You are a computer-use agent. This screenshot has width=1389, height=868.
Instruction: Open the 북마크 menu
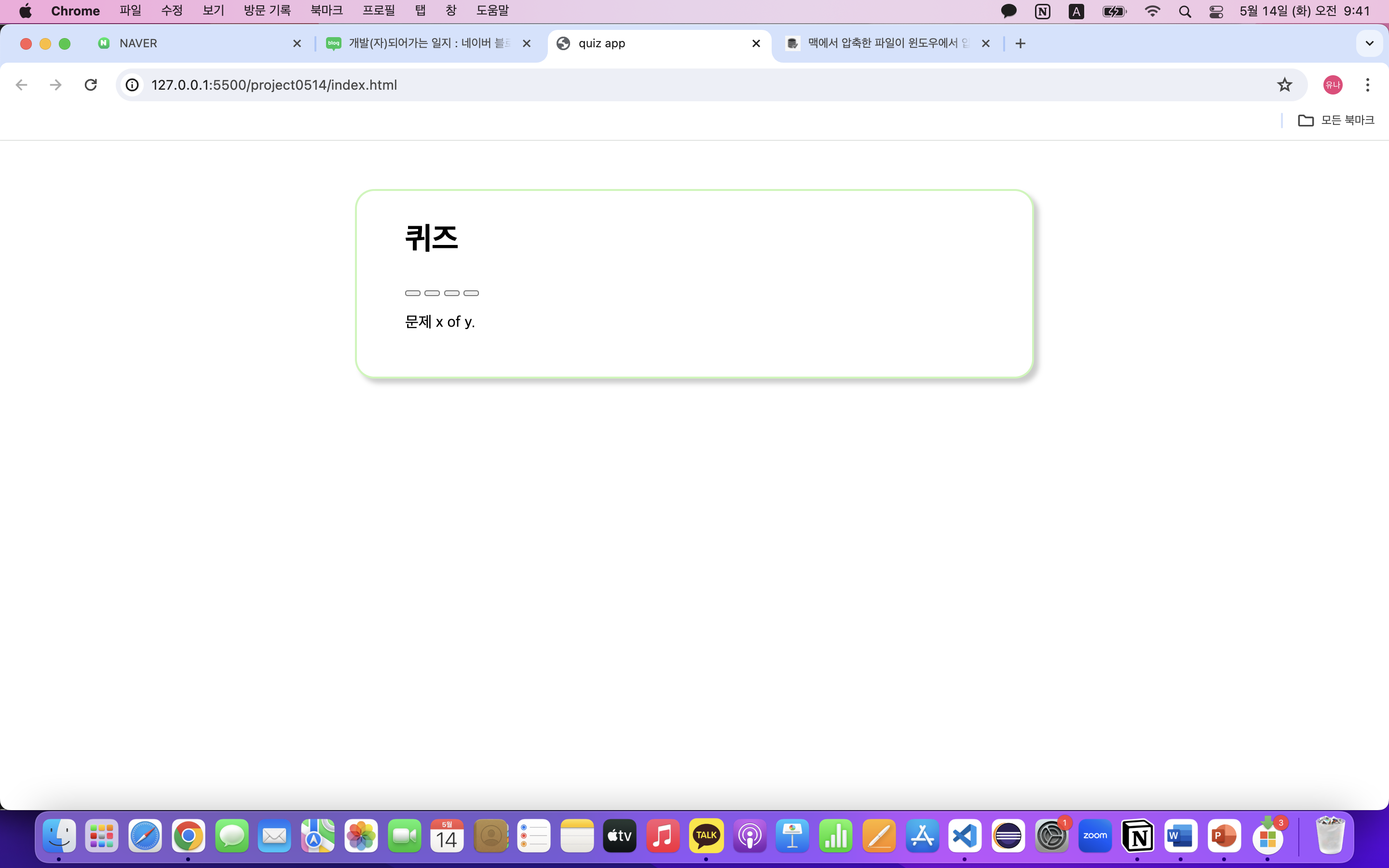click(x=326, y=11)
